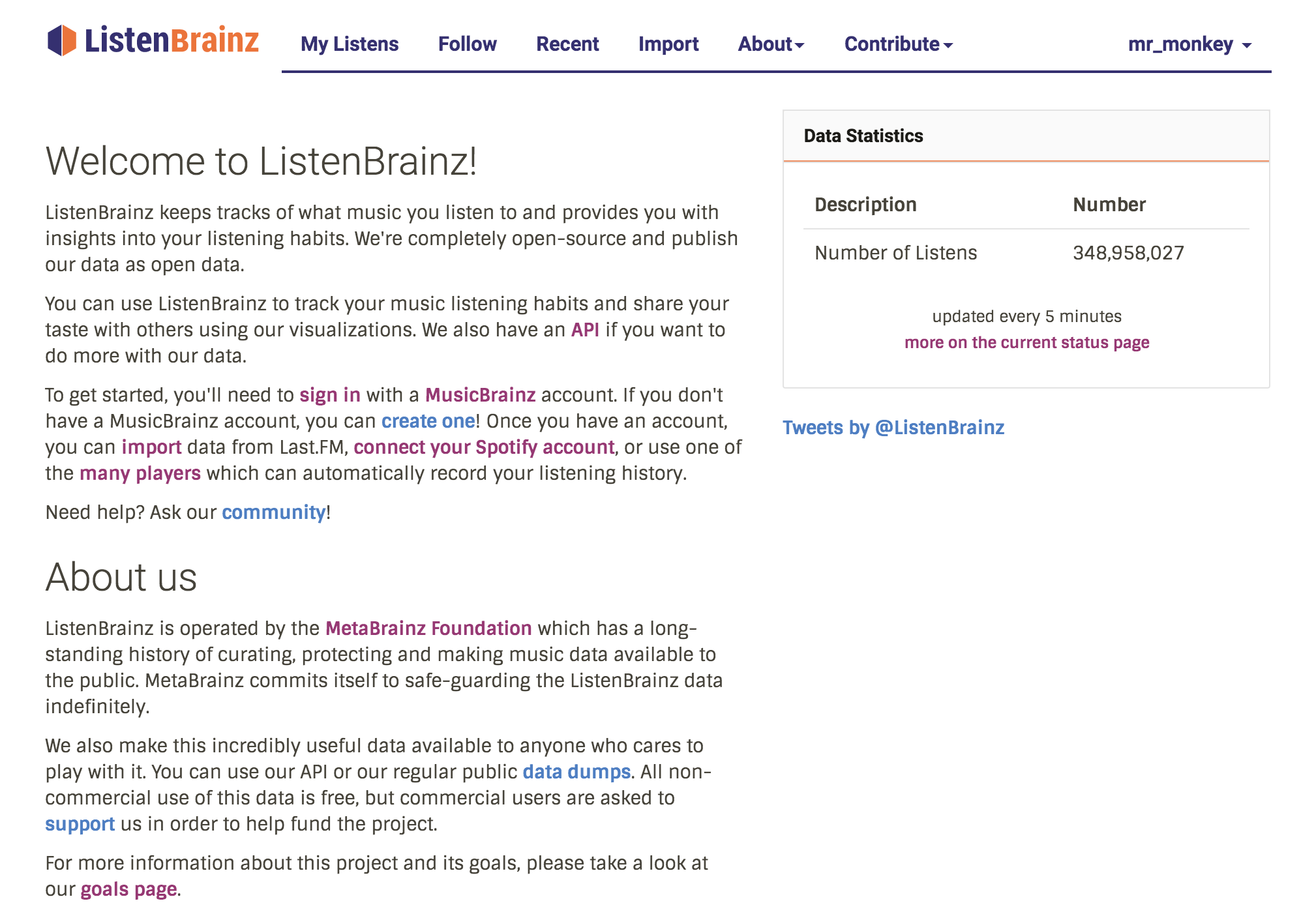Screen dimensions: 1316x914
Task: Open Tweets by @ListenBrainz link
Action: click(893, 428)
